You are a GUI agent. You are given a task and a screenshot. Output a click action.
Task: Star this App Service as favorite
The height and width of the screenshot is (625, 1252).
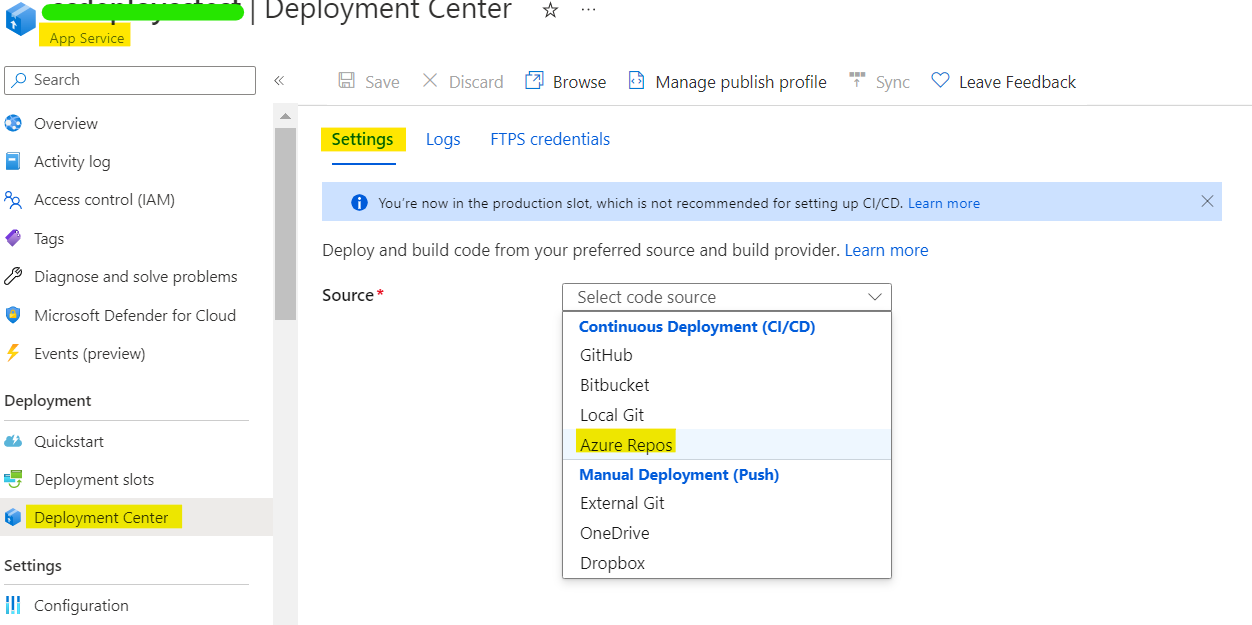549,12
